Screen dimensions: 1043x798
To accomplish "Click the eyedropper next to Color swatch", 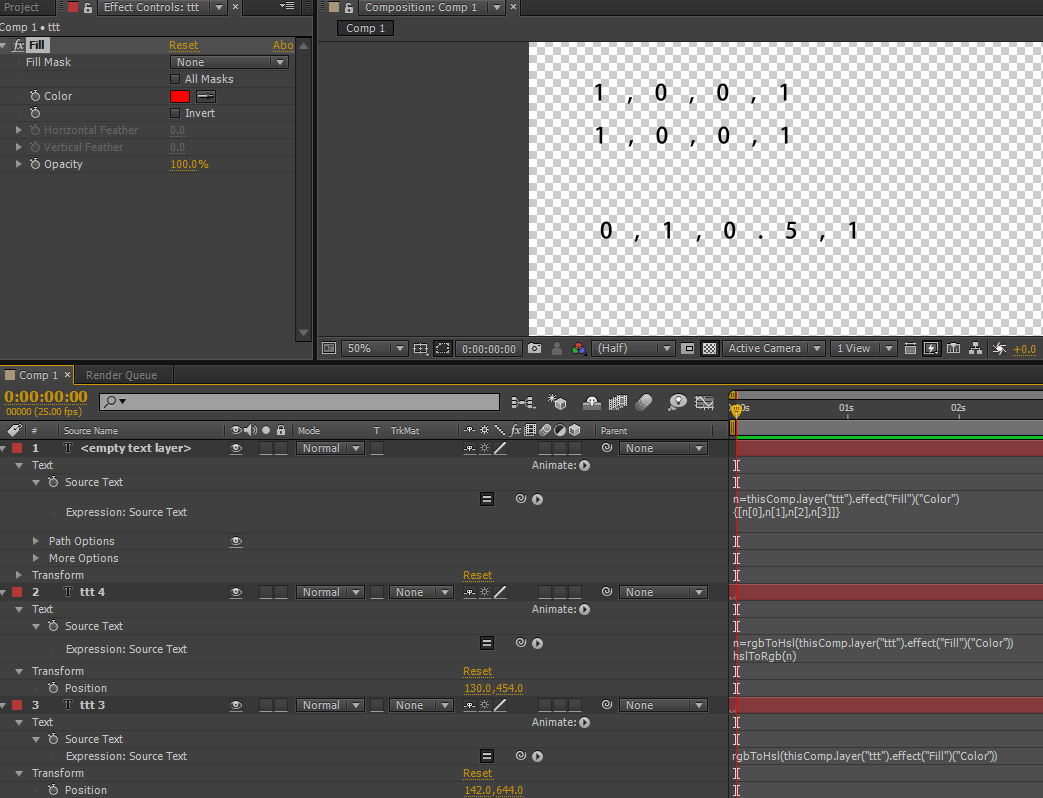I will (206, 96).
